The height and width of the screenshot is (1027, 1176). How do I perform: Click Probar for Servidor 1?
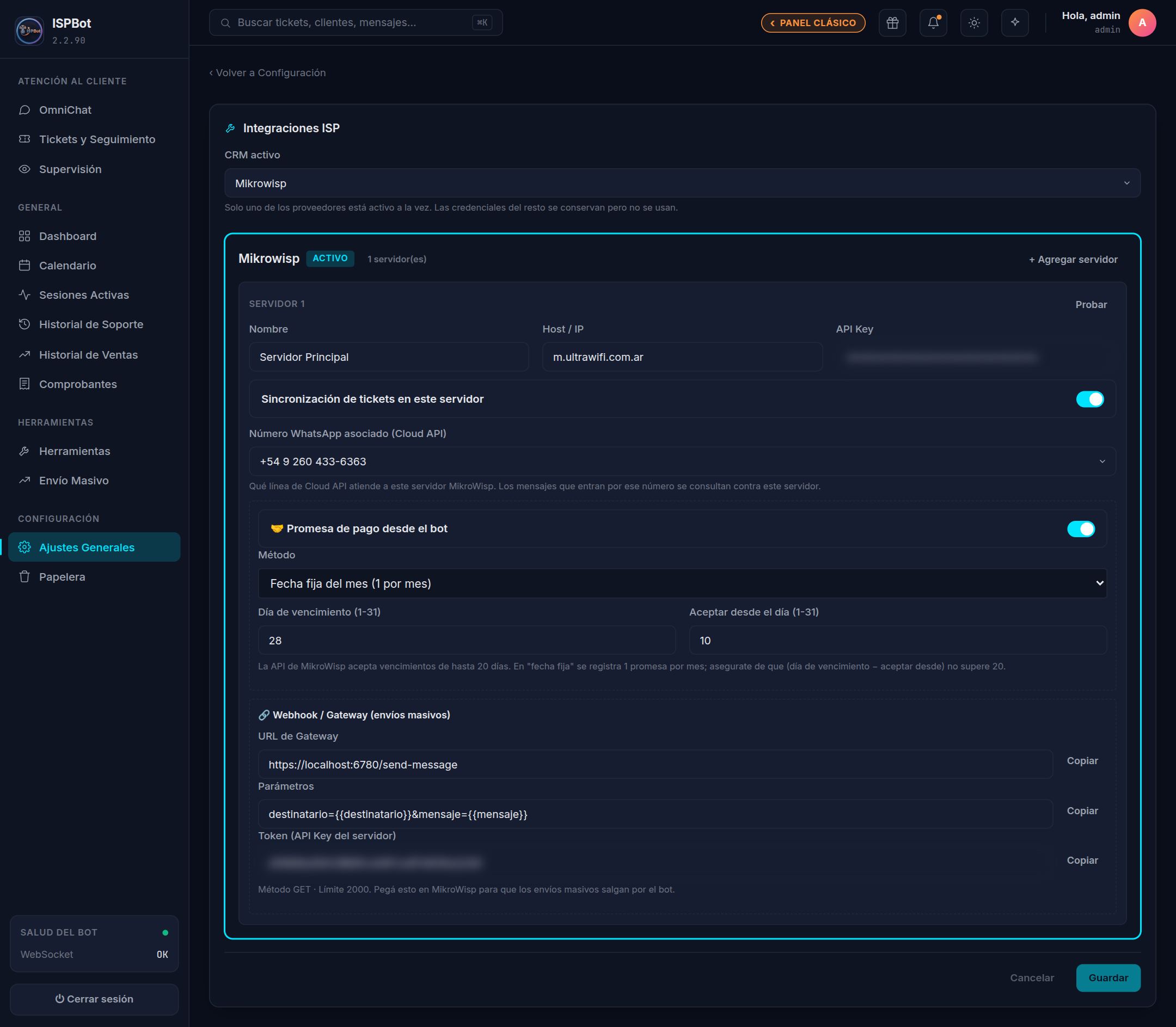tap(1091, 305)
